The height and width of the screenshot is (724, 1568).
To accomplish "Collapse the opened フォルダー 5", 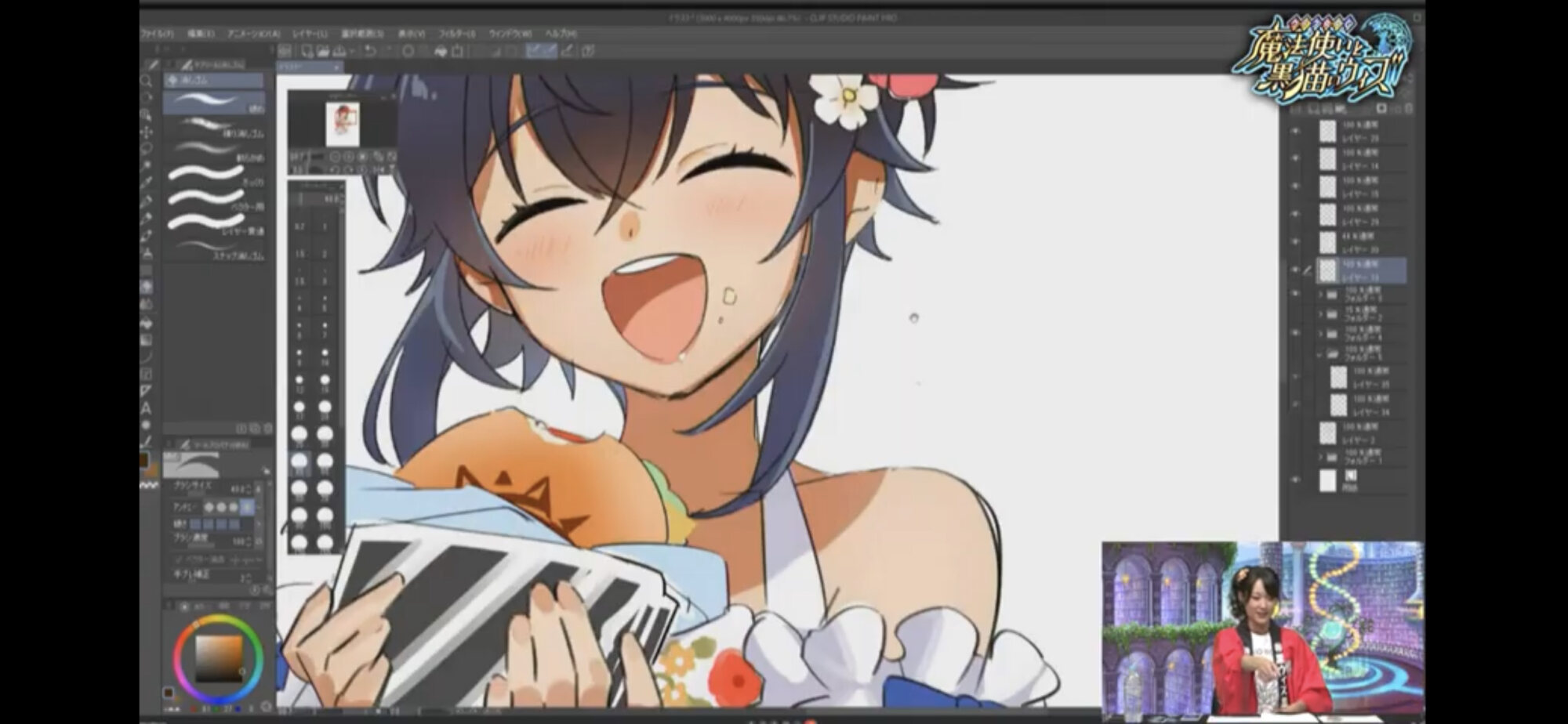I will [x=1321, y=353].
